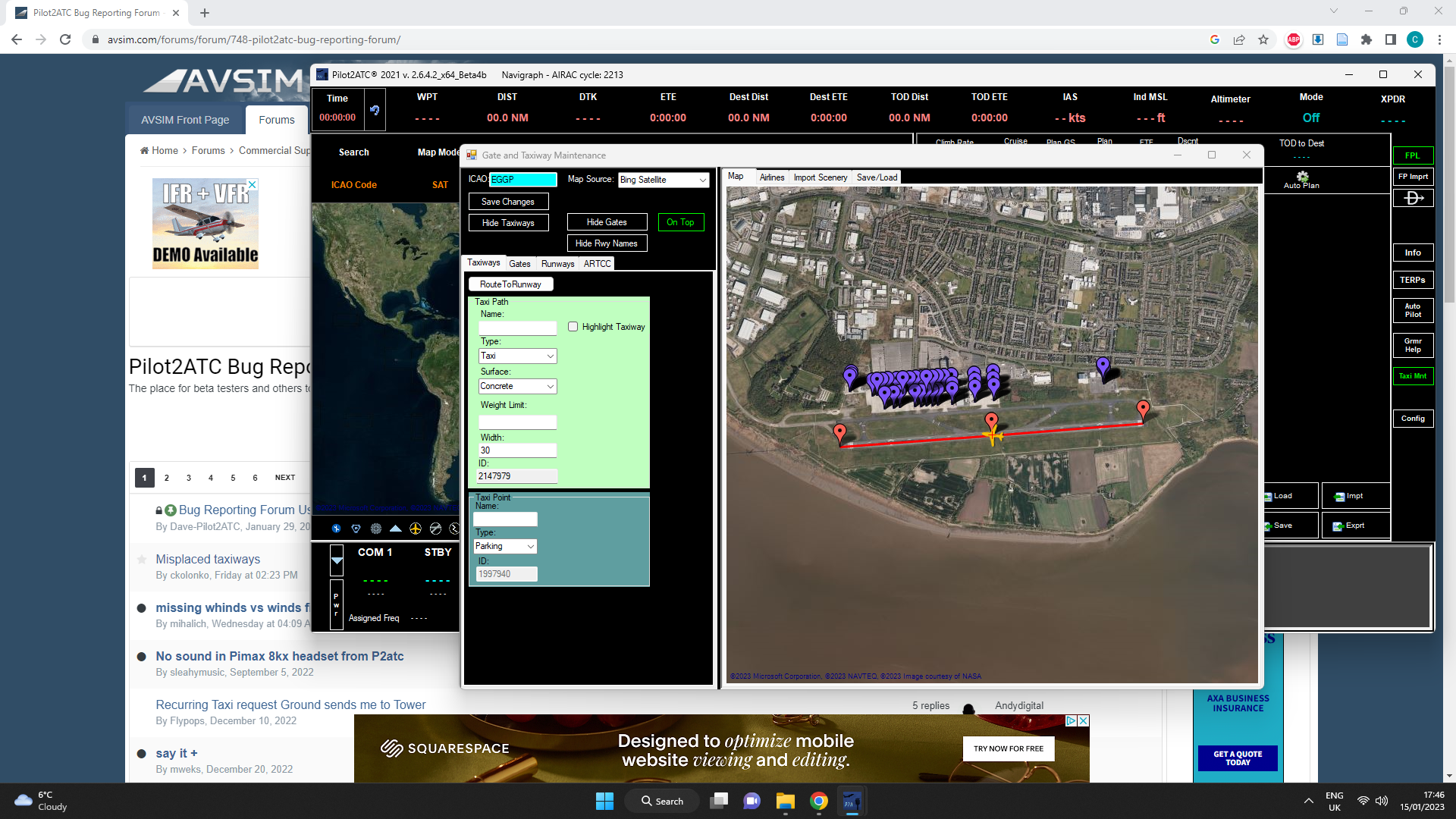Viewport: 1456px width, 819px height.
Task: Go to forum page 2
Action: [x=167, y=478]
